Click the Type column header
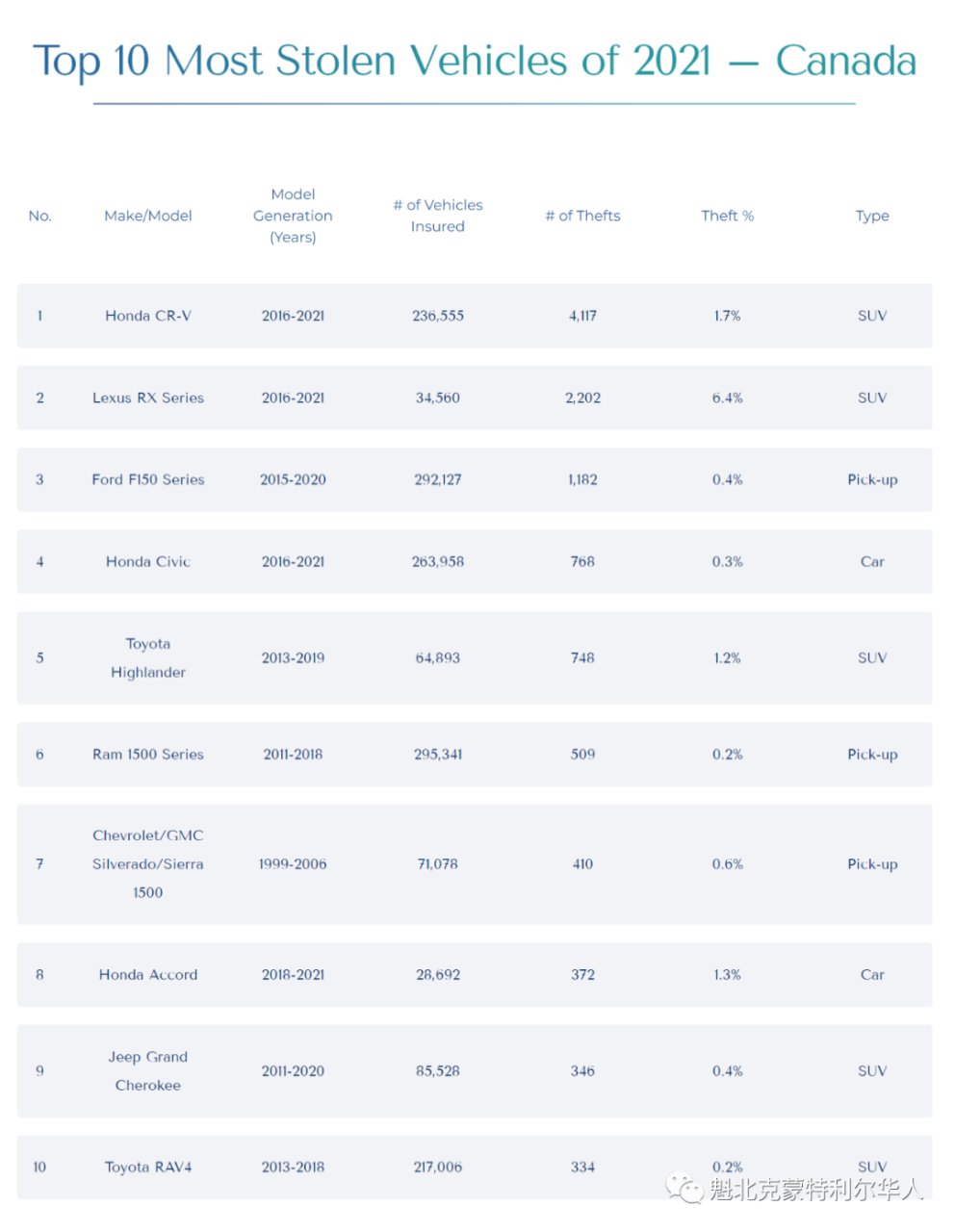The height and width of the screenshot is (1232, 955). (872, 216)
